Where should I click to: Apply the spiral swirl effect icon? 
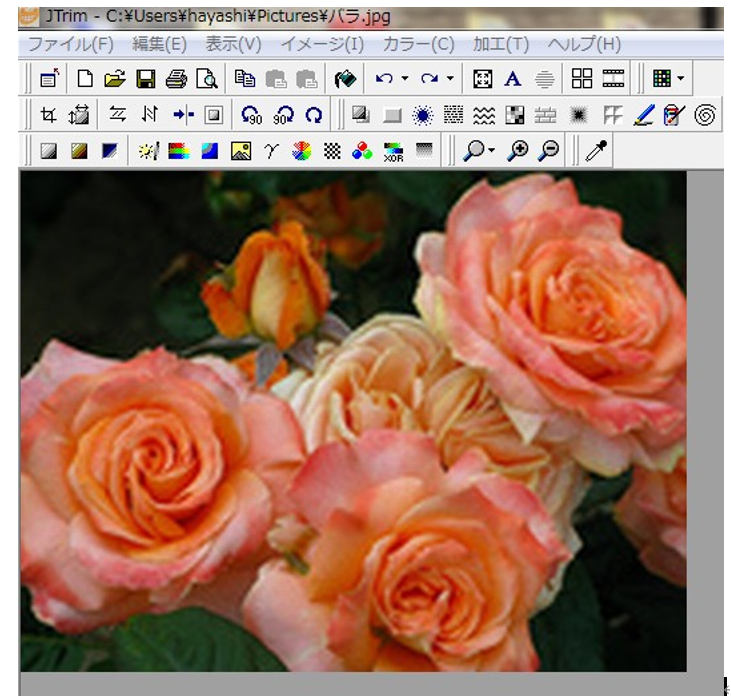tap(705, 115)
